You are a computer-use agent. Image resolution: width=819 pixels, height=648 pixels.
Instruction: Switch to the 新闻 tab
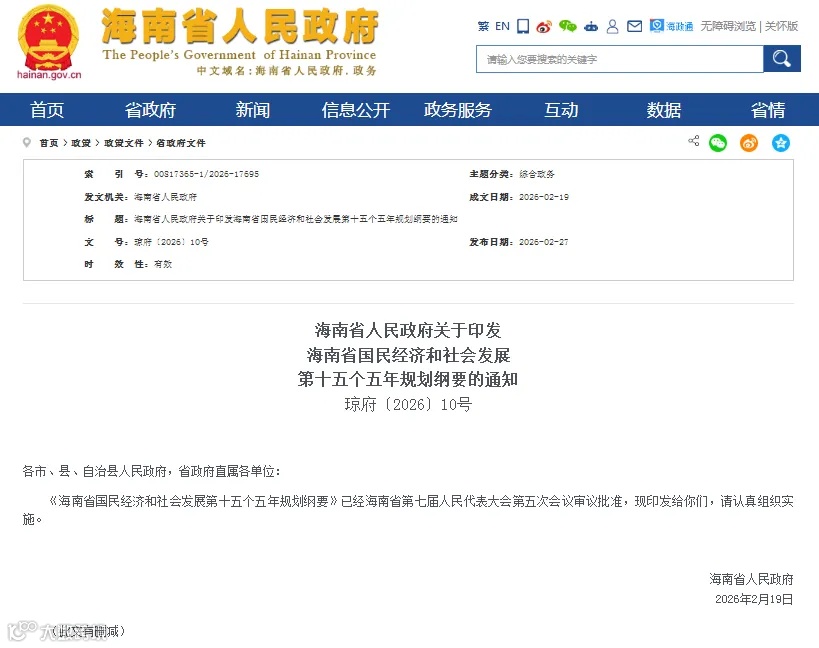point(252,110)
